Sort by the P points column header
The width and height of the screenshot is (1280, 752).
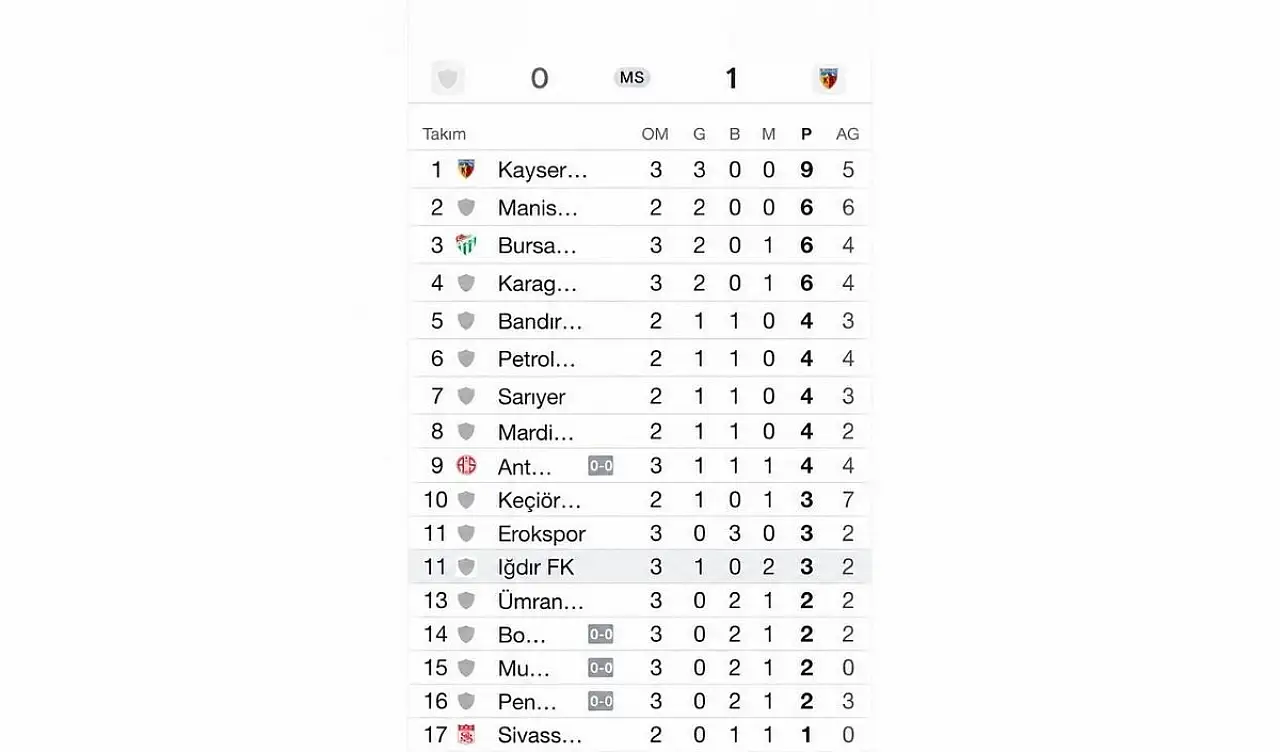tap(807, 134)
